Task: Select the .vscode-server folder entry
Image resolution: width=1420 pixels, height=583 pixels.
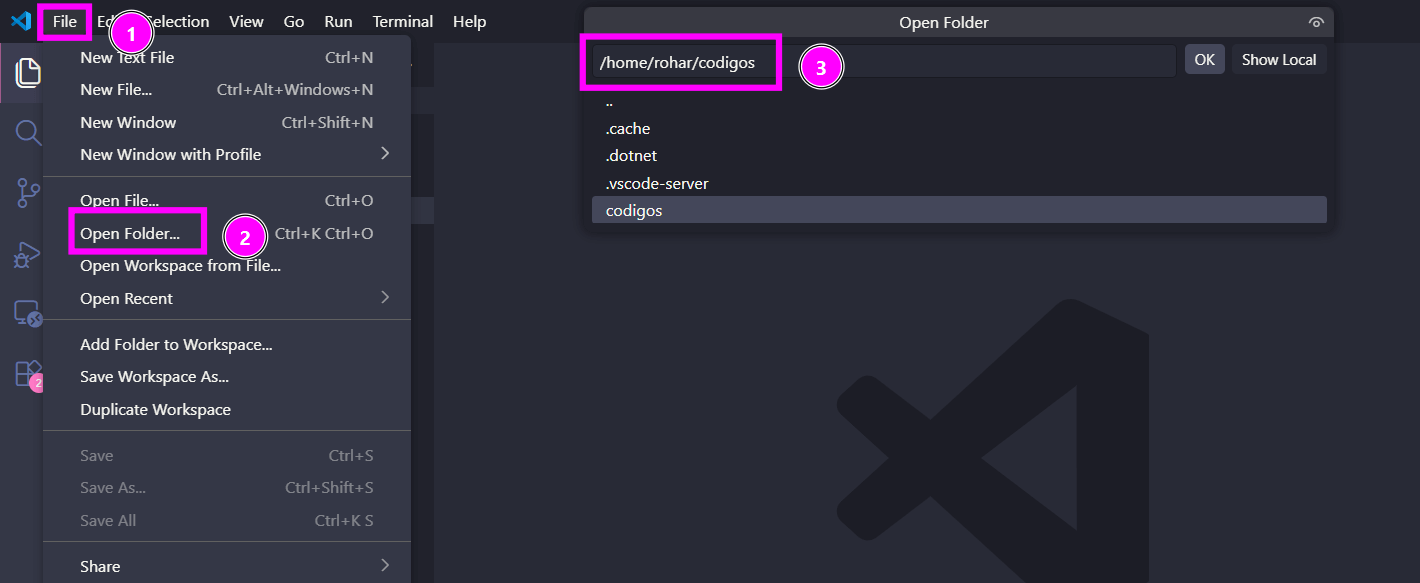Action: (959, 183)
